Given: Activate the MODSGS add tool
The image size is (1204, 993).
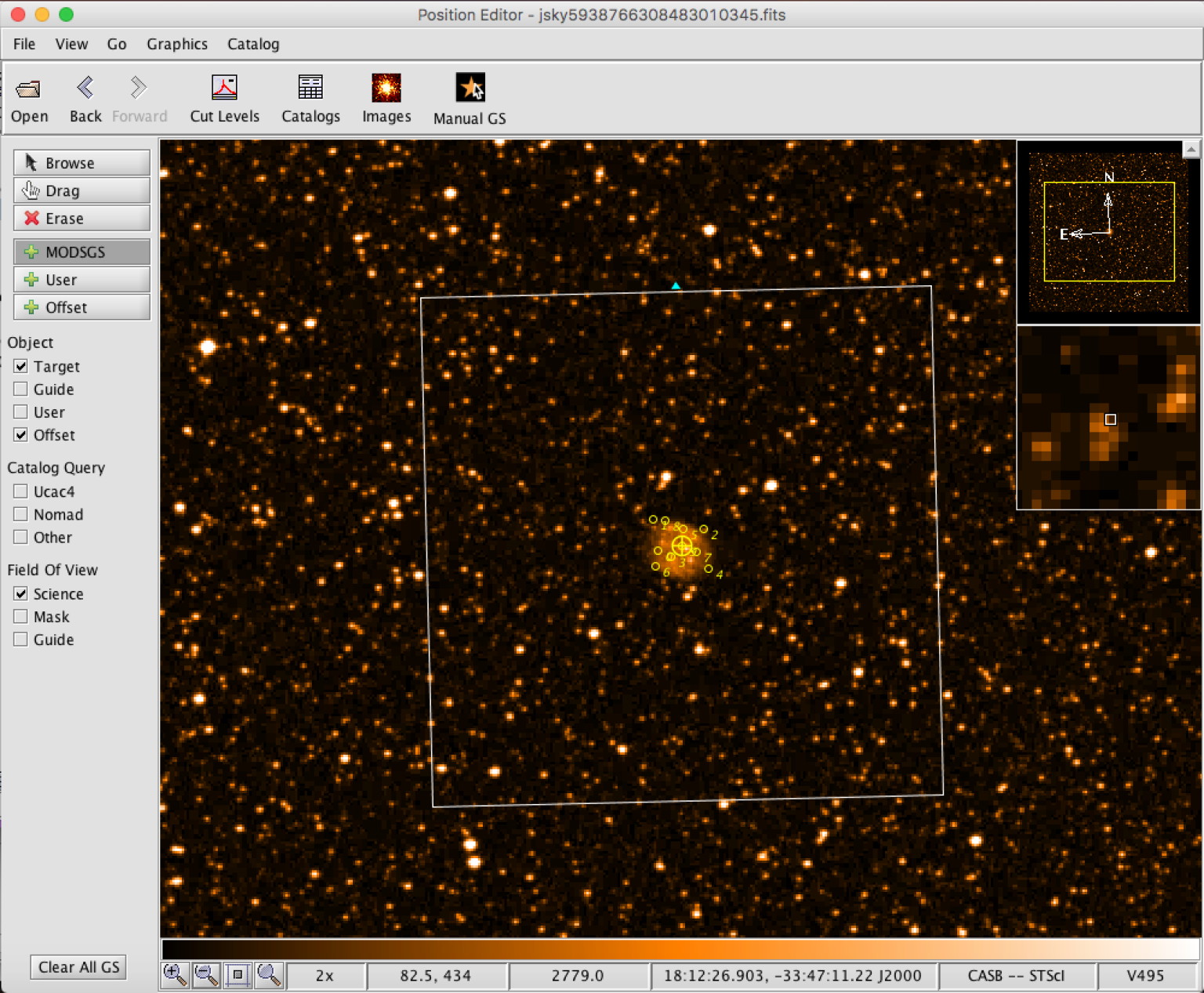Looking at the screenshot, I should tap(82, 252).
